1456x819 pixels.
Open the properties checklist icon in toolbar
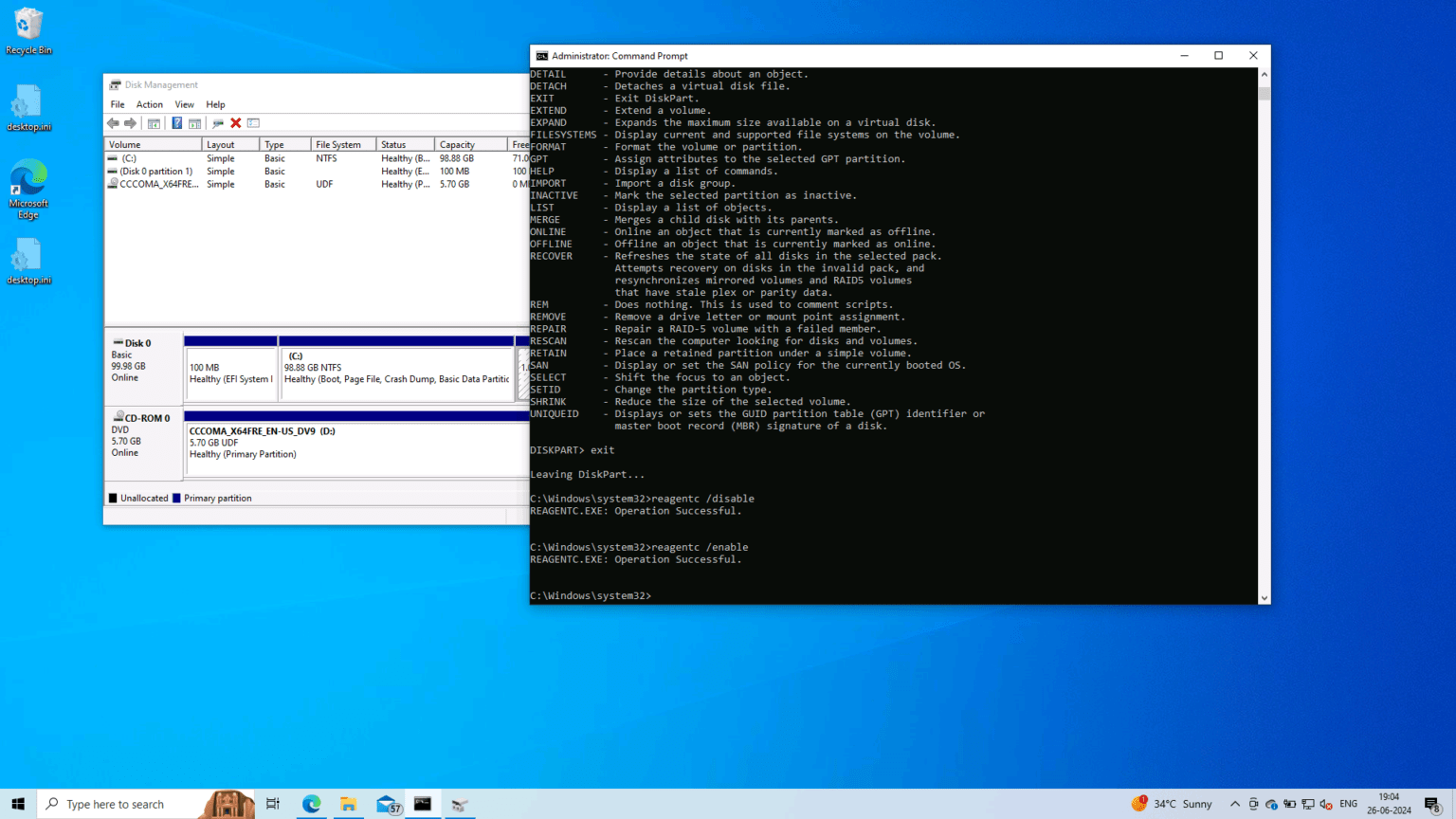point(253,123)
